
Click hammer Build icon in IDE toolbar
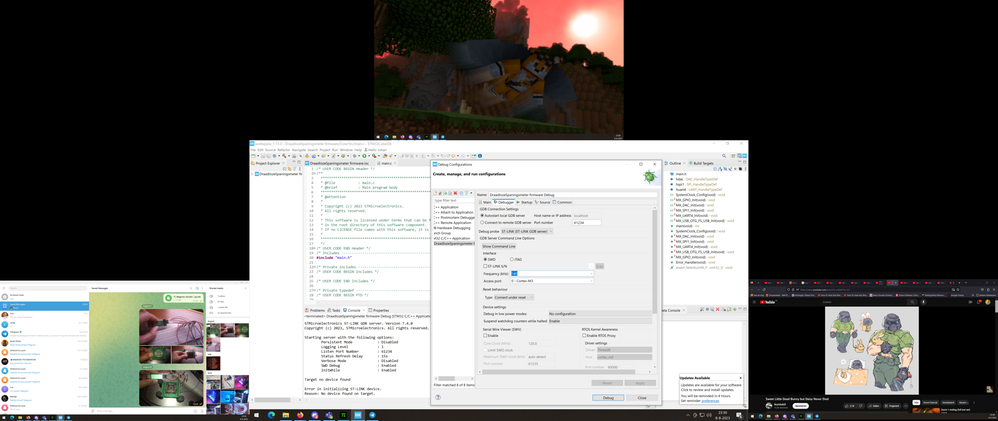pos(285,156)
